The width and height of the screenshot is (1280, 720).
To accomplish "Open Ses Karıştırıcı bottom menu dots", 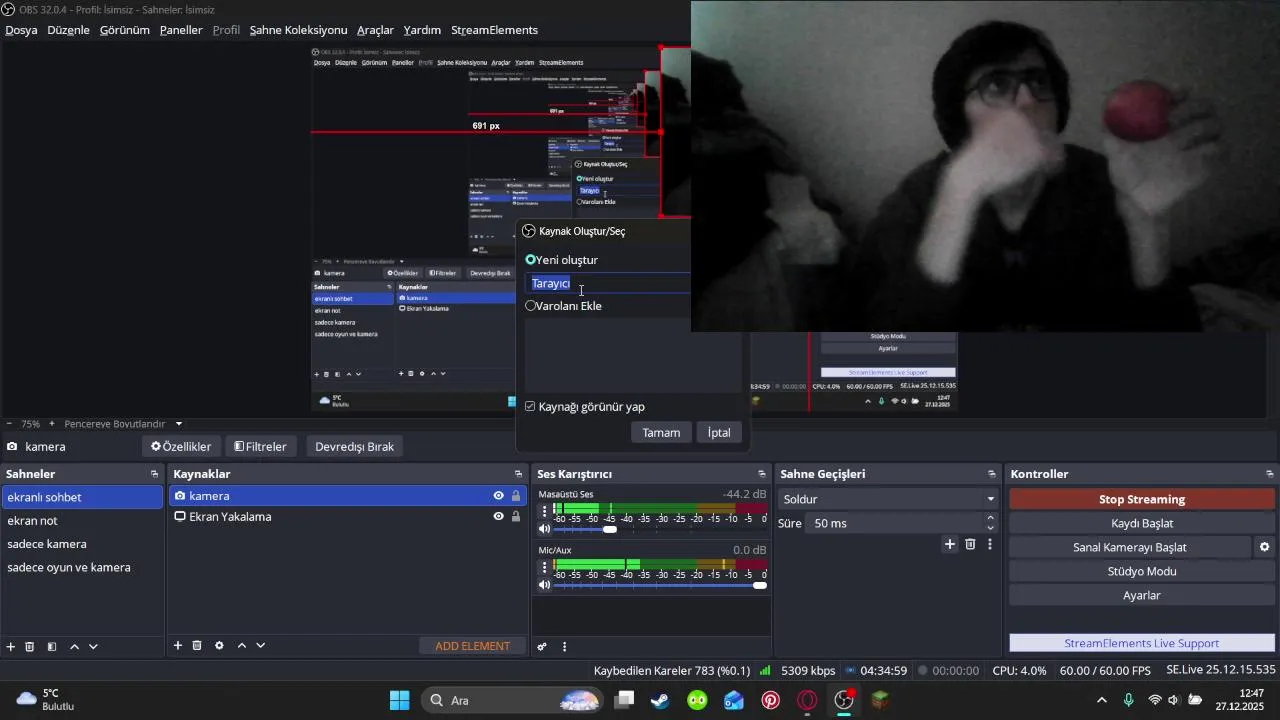I will point(564,647).
